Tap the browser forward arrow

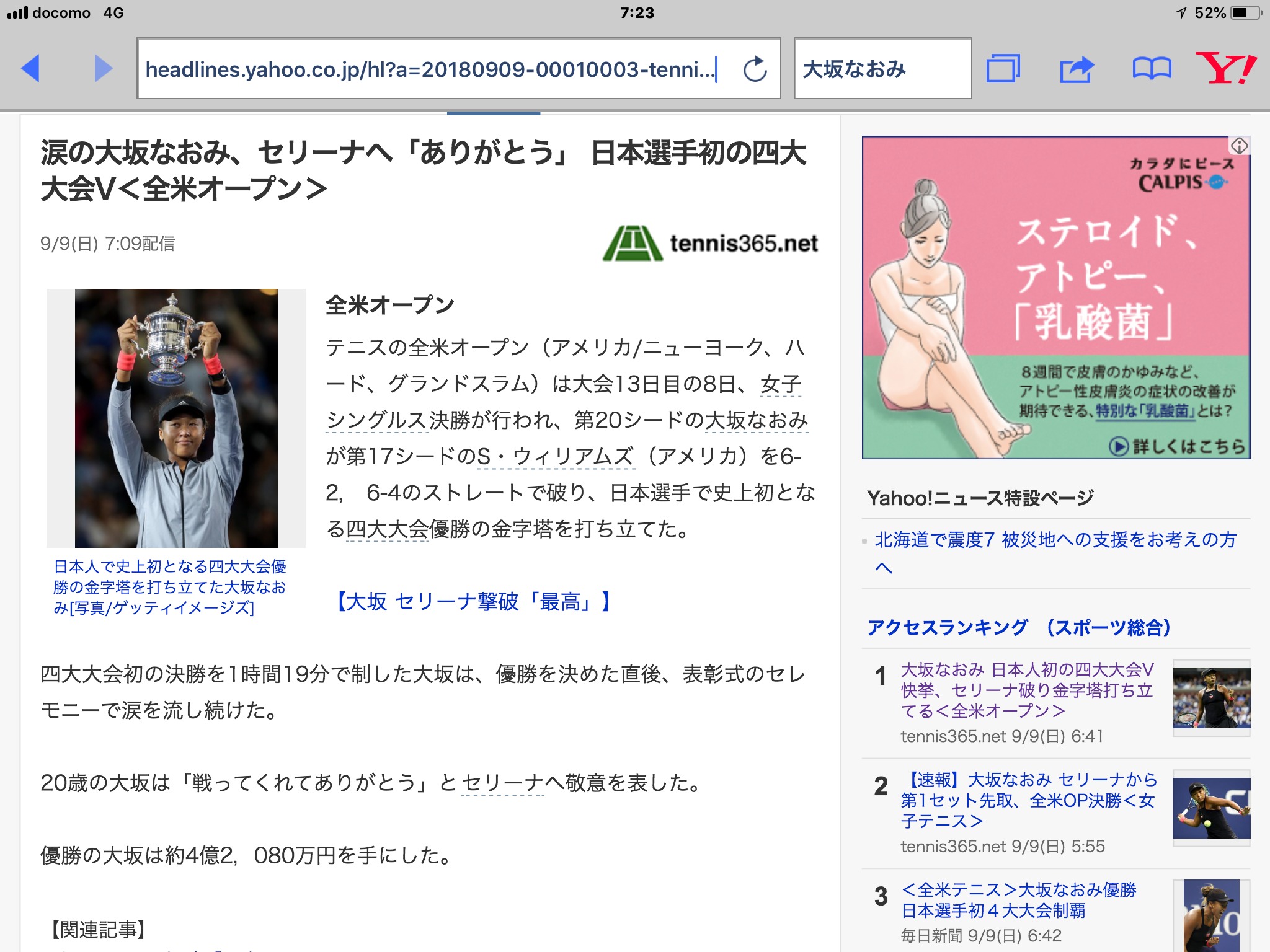pos(103,68)
